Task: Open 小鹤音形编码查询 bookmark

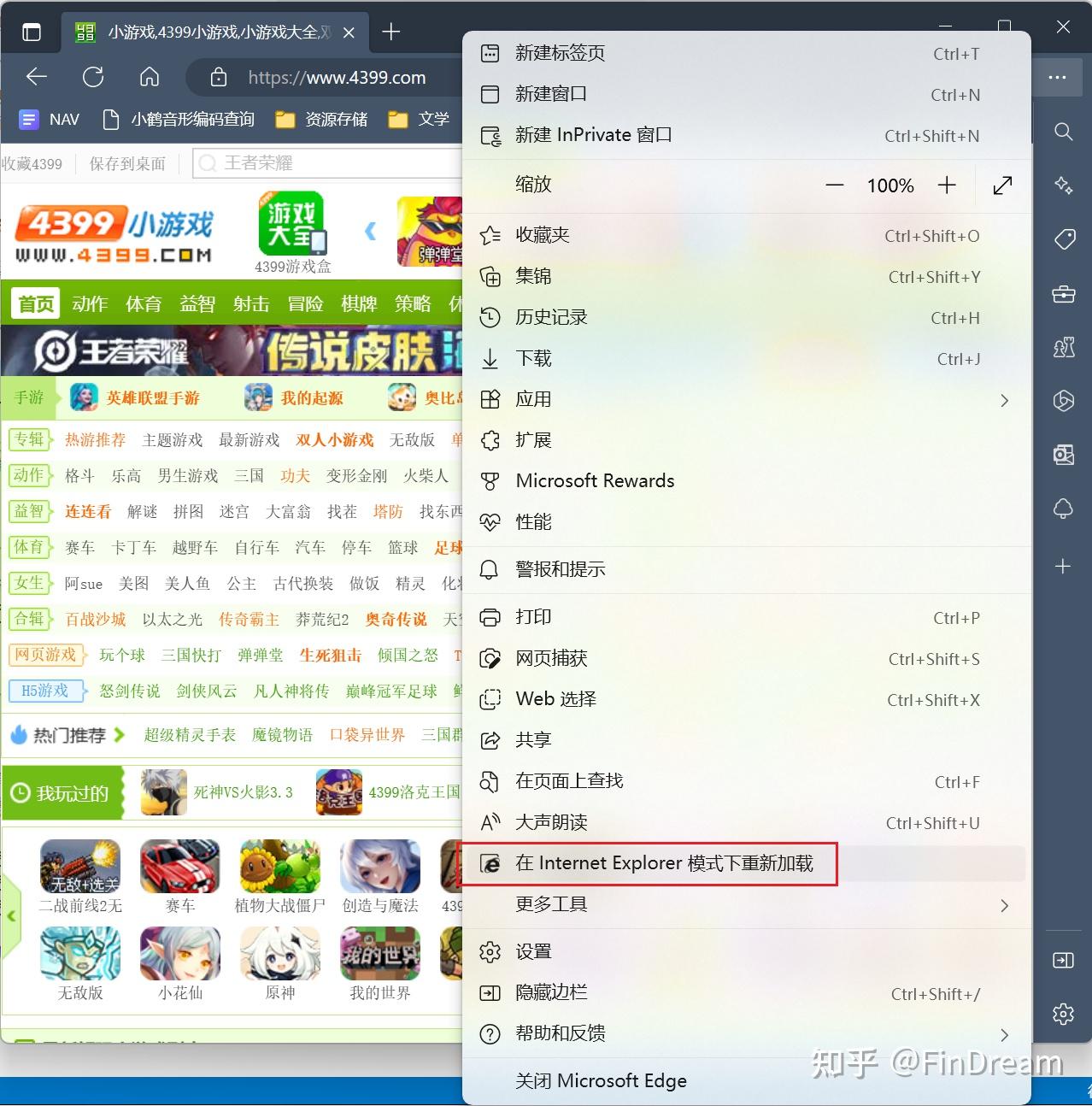Action: coord(179,120)
